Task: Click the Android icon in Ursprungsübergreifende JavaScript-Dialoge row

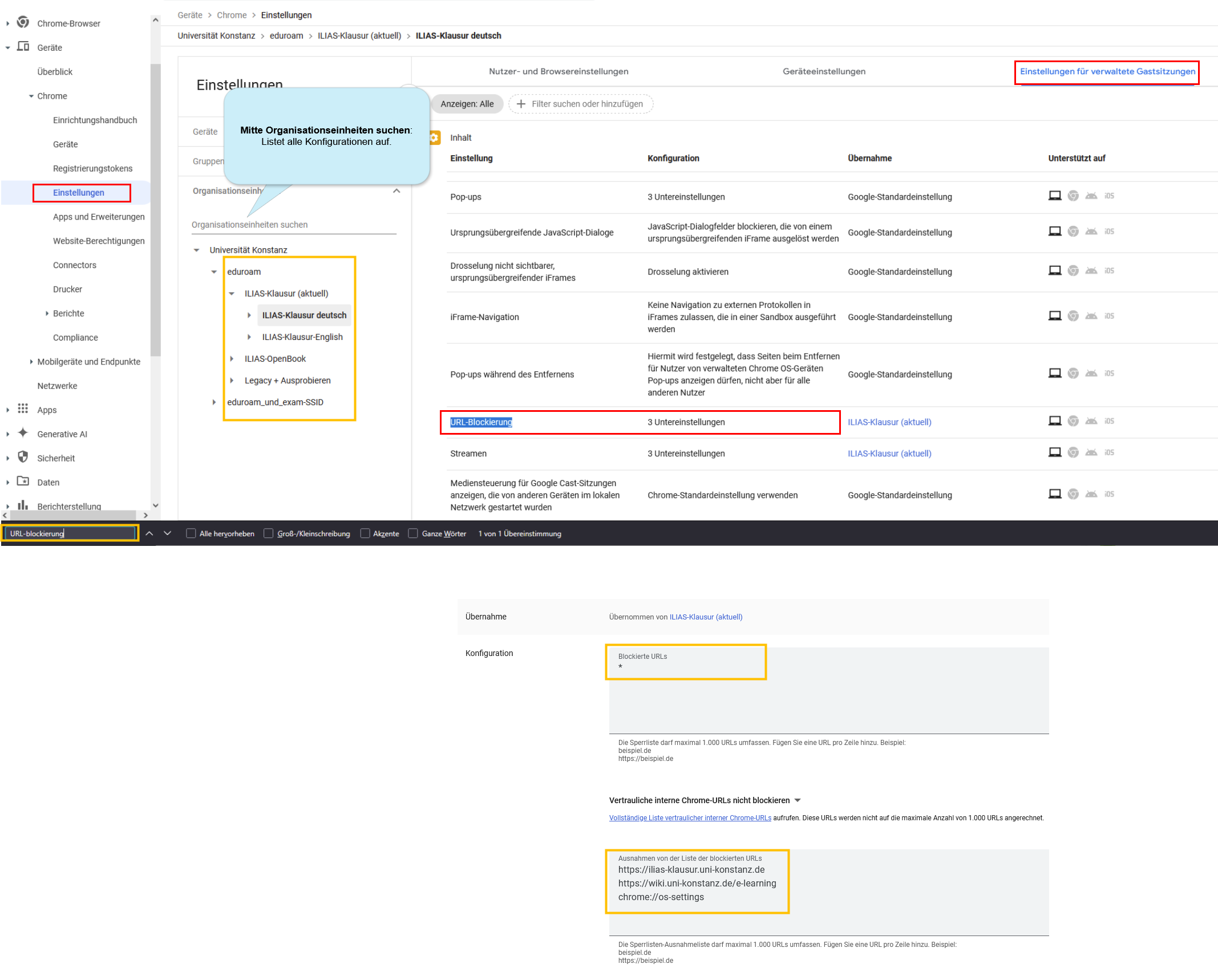Action: [1091, 232]
